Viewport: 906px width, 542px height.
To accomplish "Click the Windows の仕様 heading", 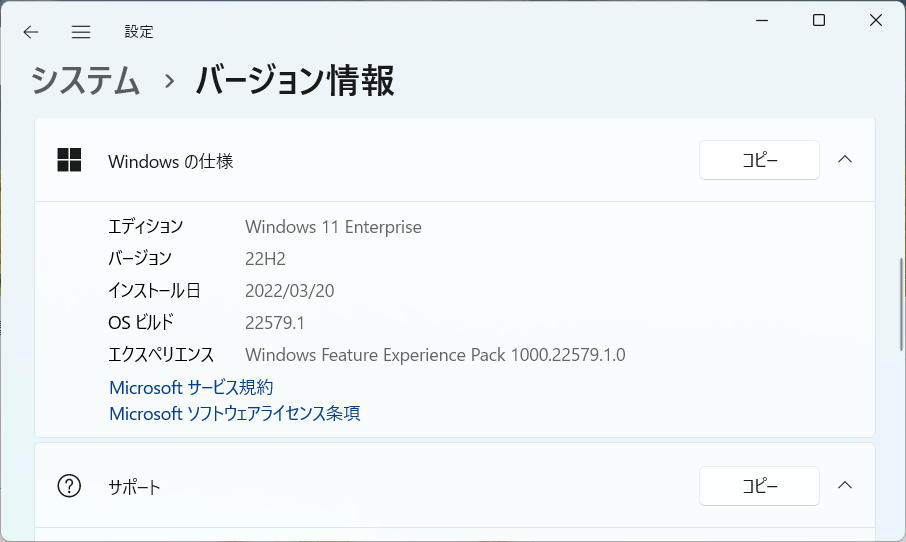I will click(x=170, y=161).
